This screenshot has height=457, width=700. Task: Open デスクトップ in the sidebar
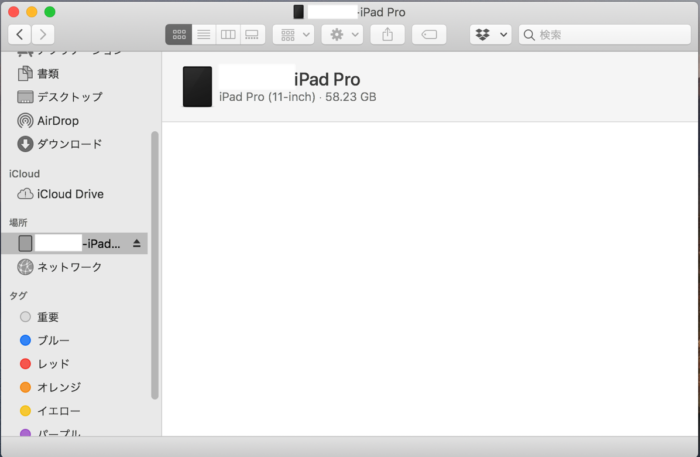[75, 97]
